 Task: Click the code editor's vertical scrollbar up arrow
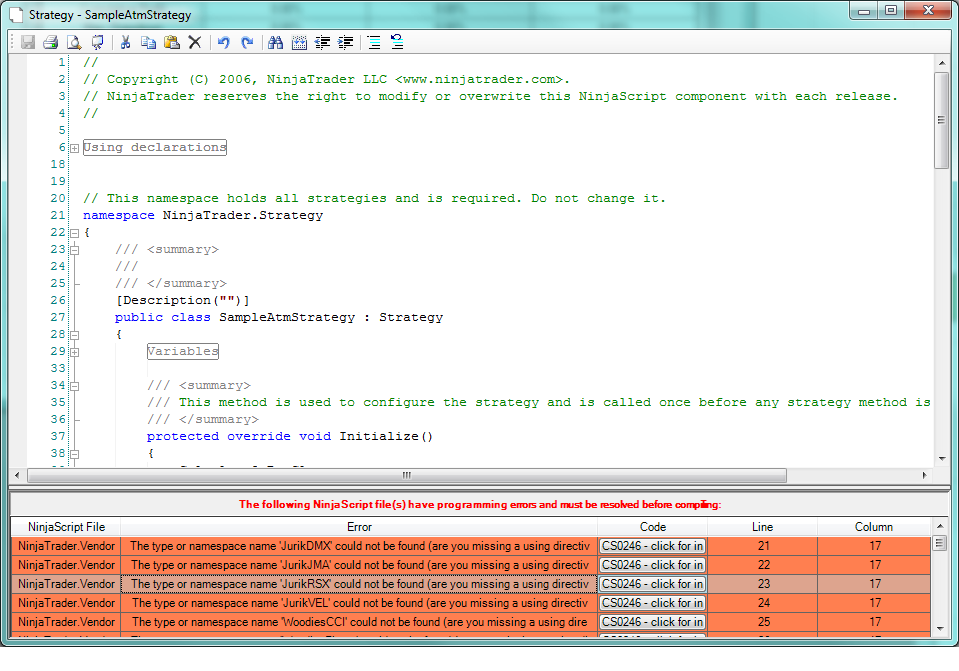(x=942, y=63)
